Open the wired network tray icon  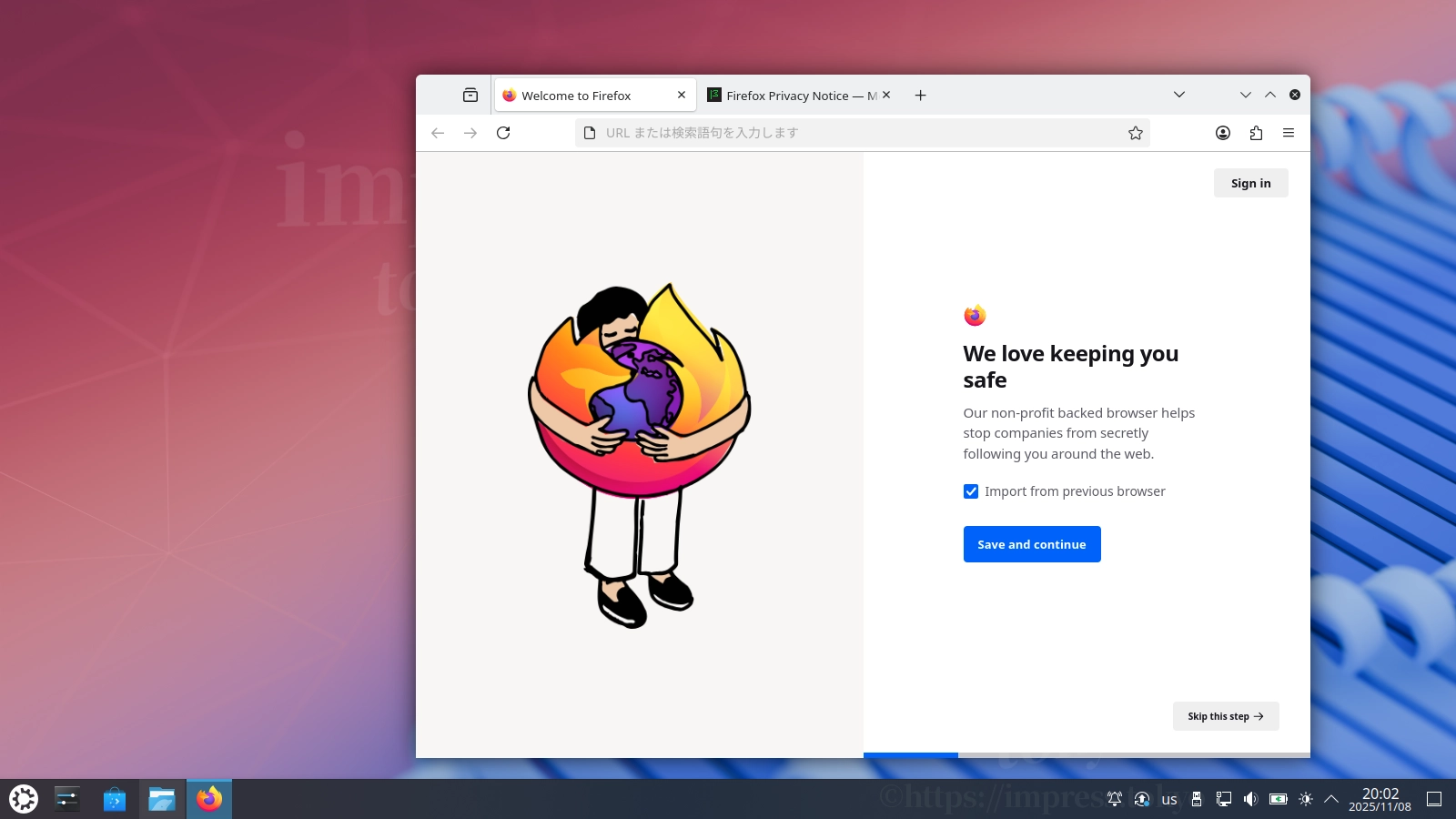click(x=1224, y=799)
